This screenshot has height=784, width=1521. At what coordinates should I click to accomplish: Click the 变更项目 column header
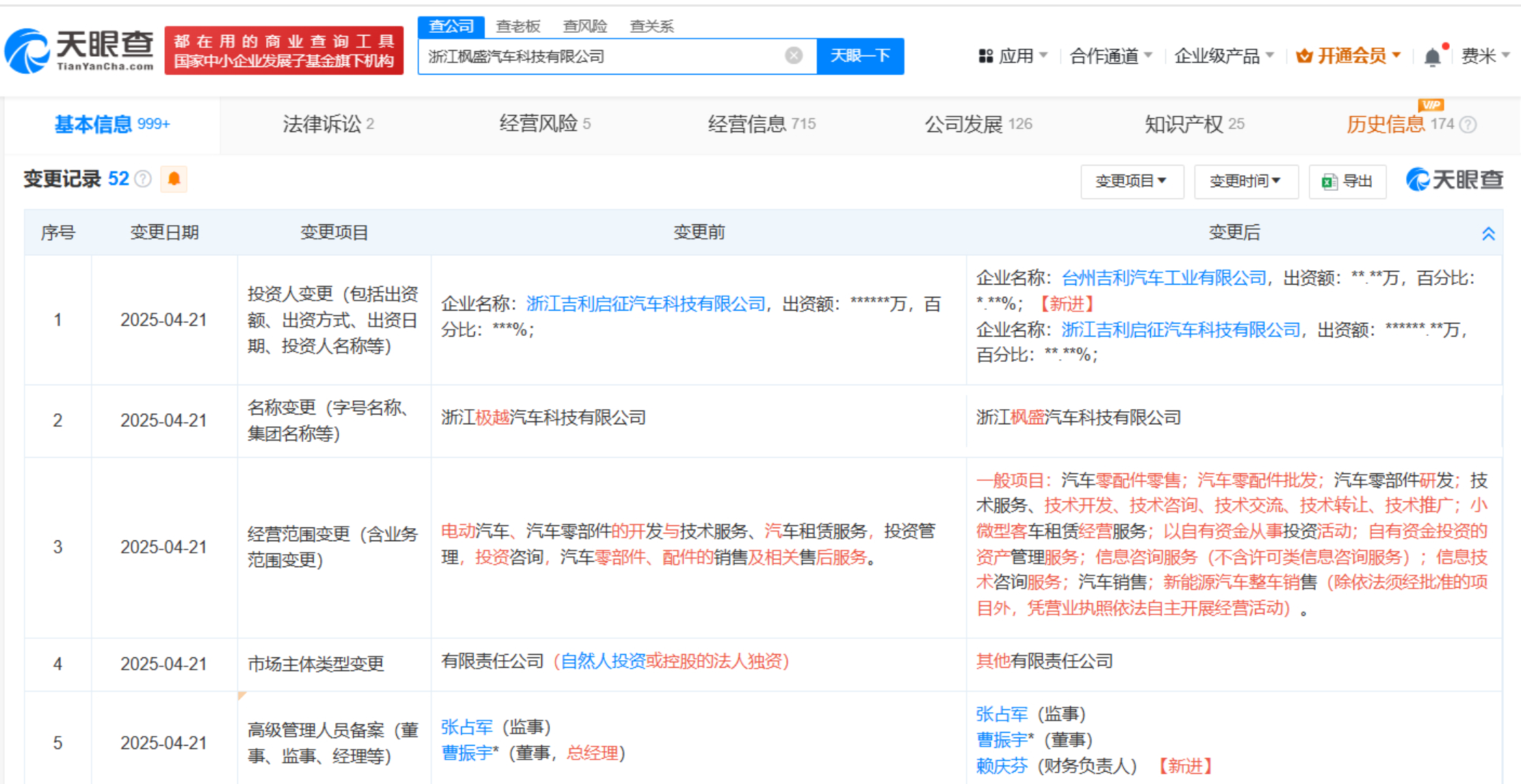pyautogui.click(x=334, y=233)
